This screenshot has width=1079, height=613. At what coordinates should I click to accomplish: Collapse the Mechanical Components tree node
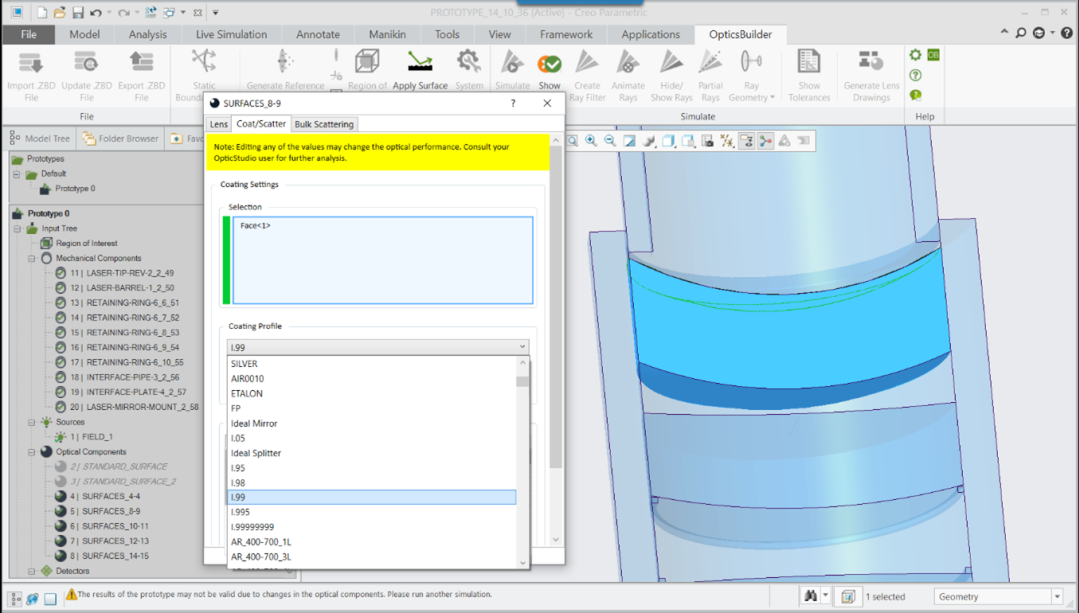pyautogui.click(x=32, y=258)
